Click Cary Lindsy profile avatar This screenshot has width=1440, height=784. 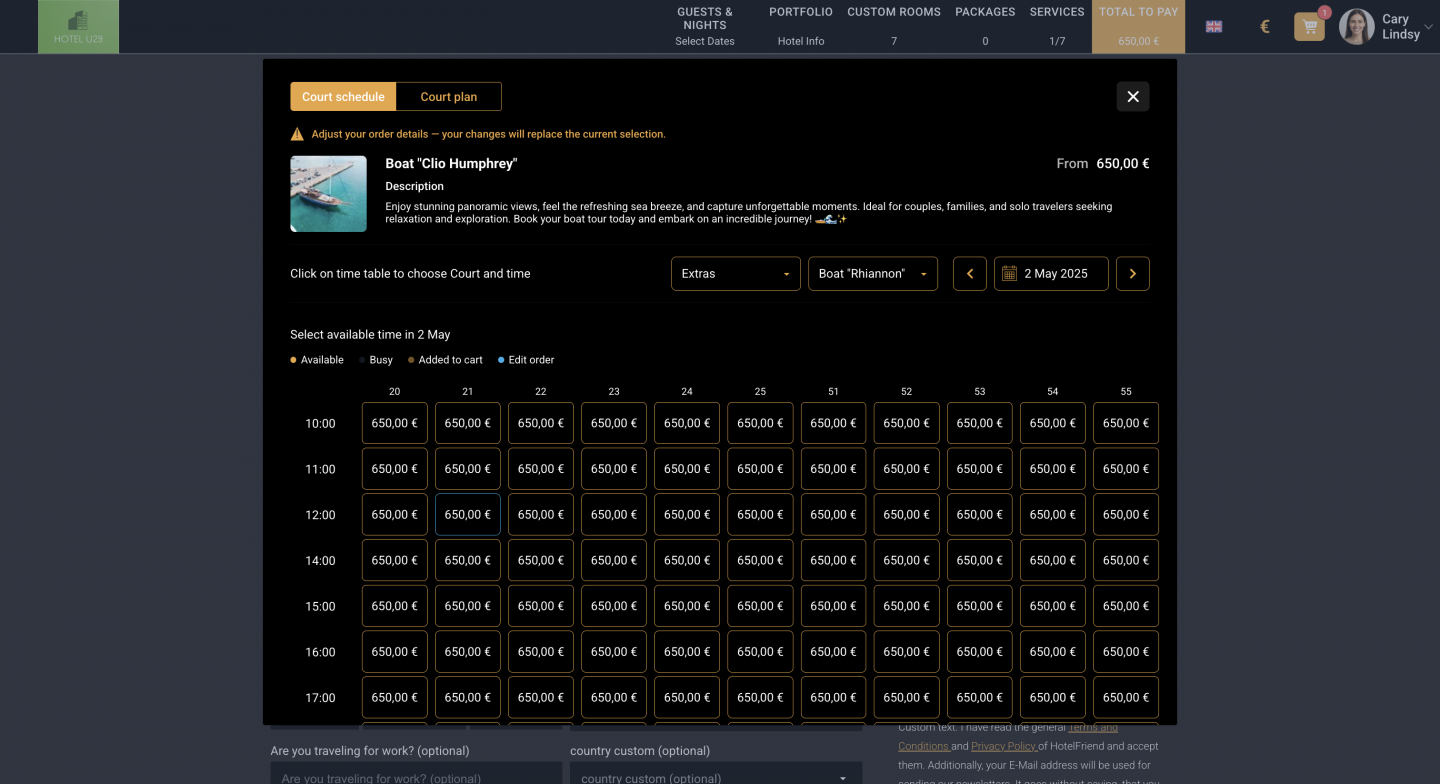click(x=1357, y=27)
